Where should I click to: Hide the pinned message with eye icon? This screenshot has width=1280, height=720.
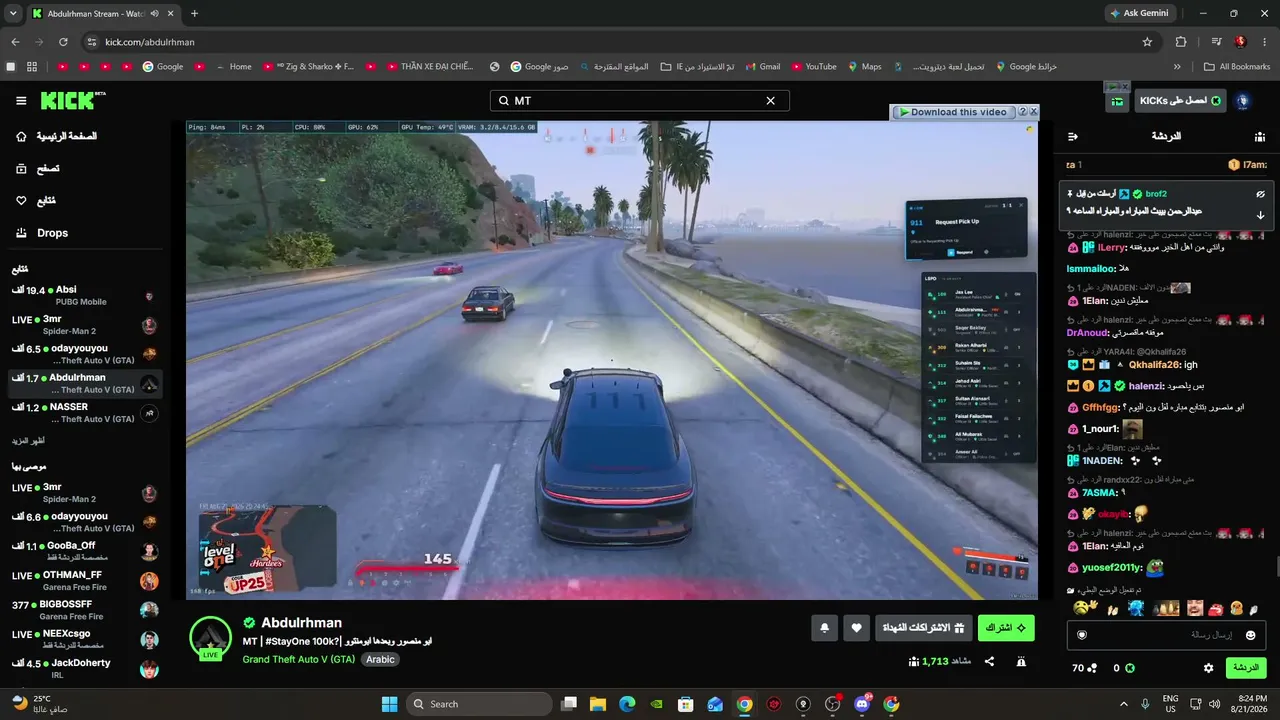pyautogui.click(x=1260, y=194)
